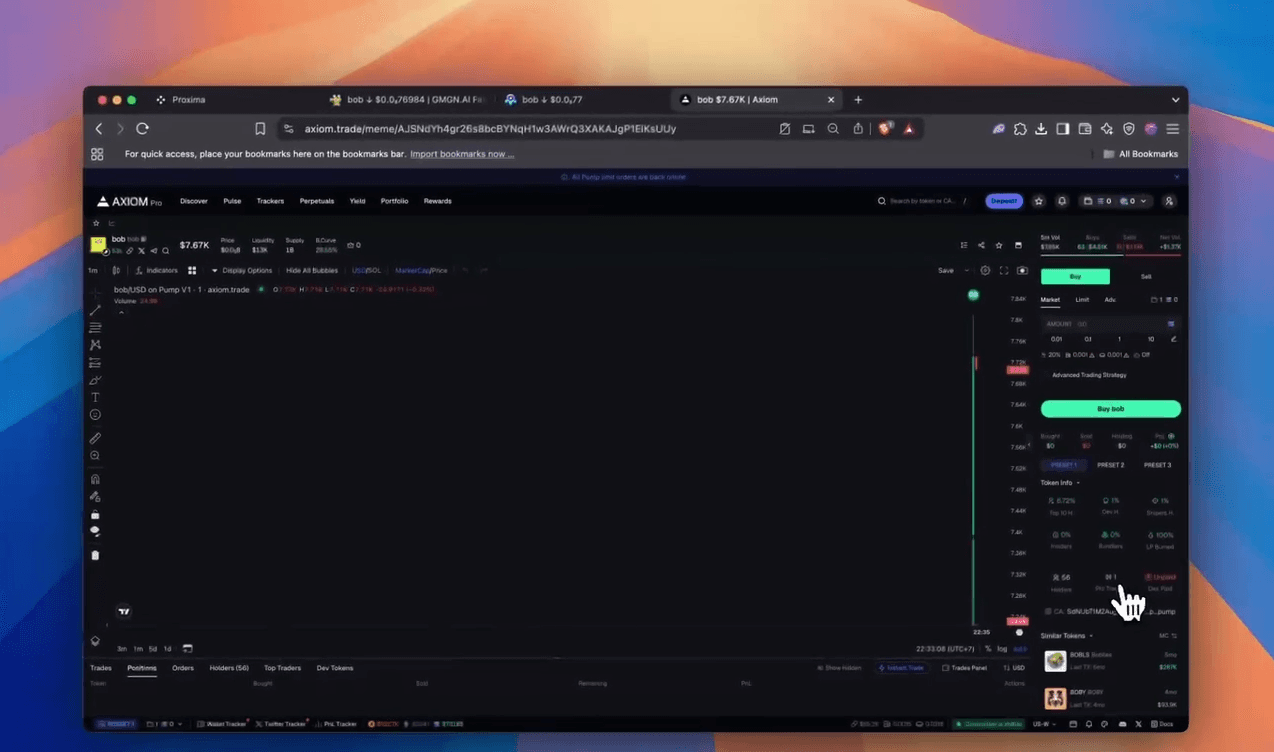Open the Top Traders tab

click(282, 668)
